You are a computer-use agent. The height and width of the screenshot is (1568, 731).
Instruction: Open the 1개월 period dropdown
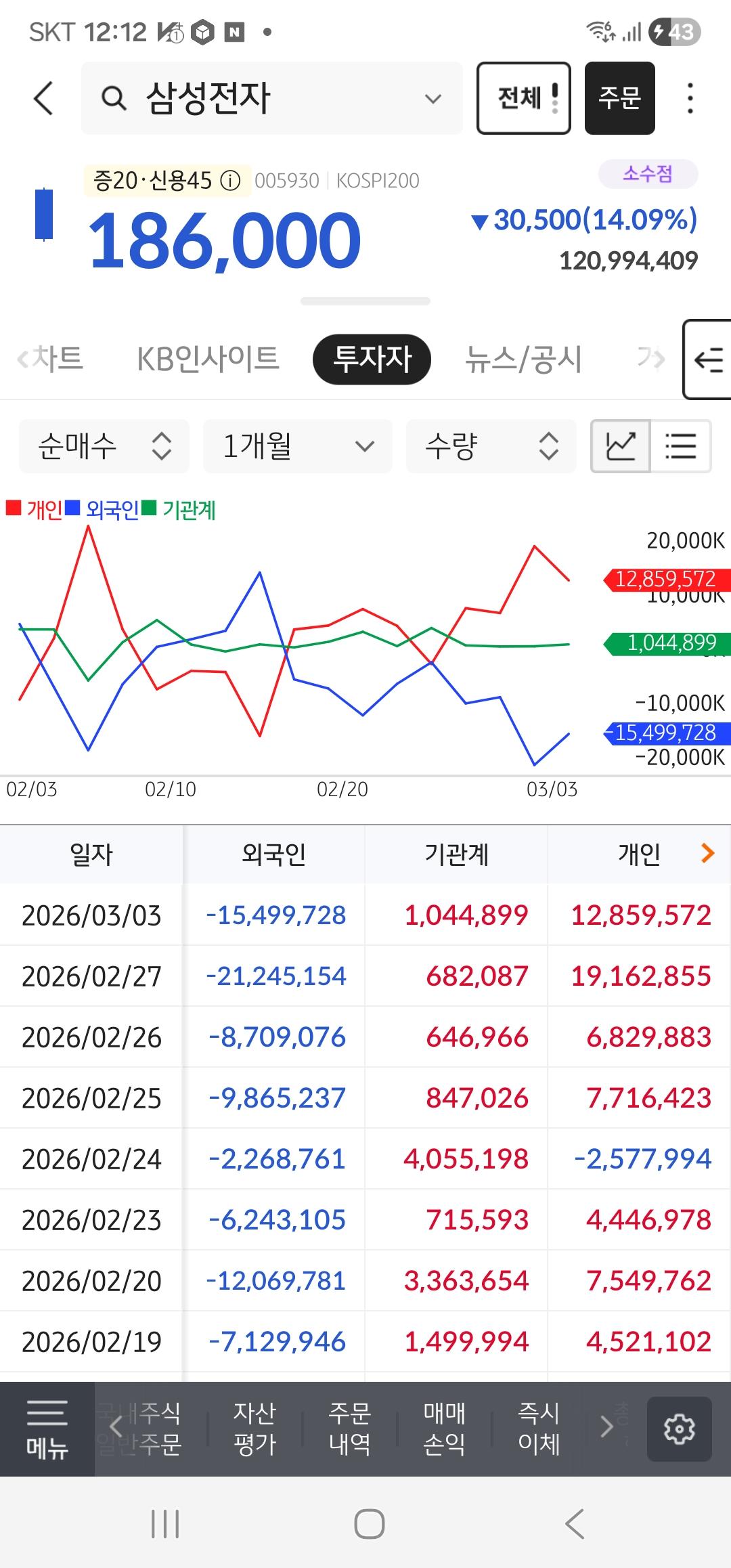[298, 446]
